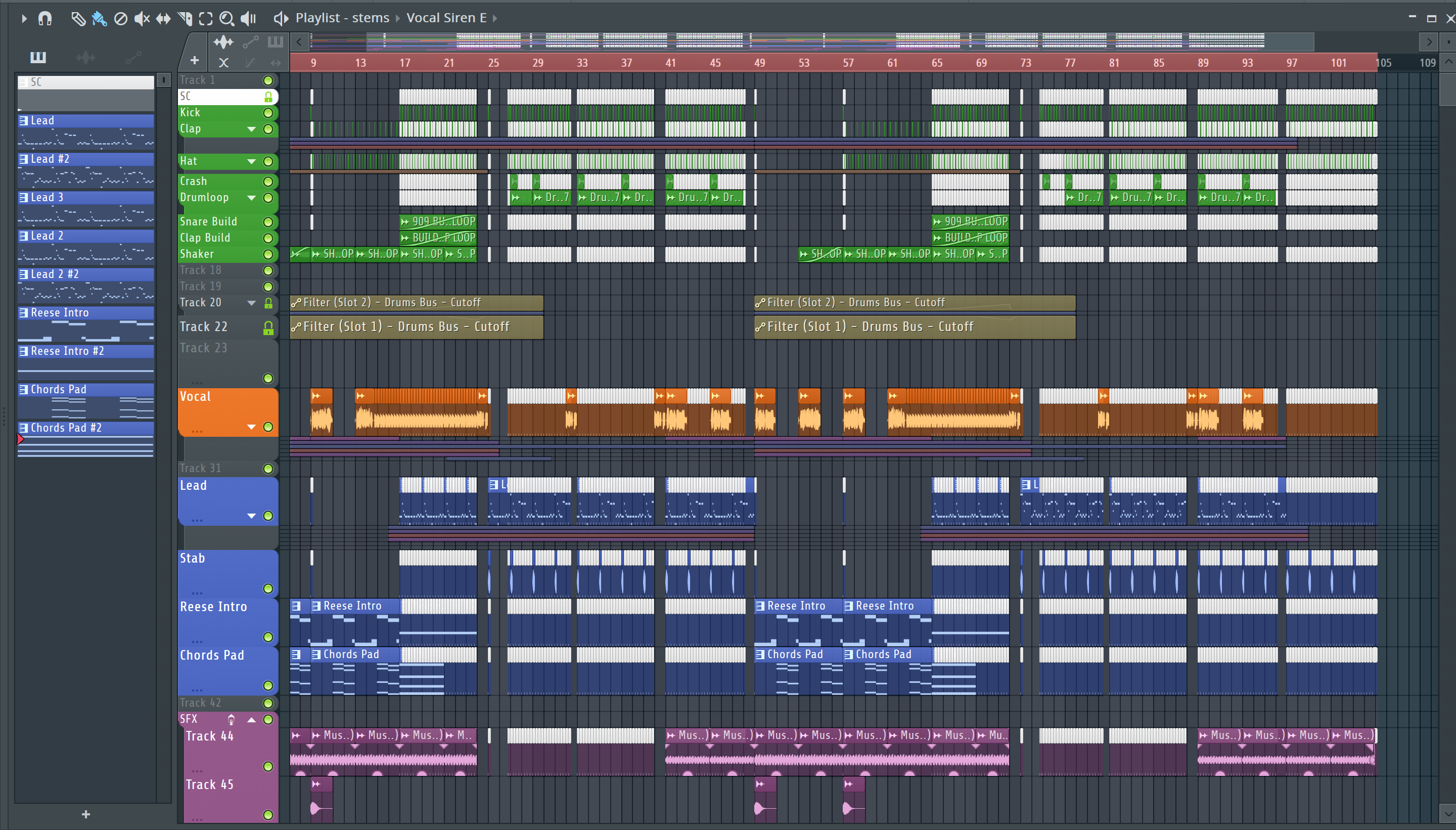
Task: Click waveform icon above track headers
Action: click(223, 41)
